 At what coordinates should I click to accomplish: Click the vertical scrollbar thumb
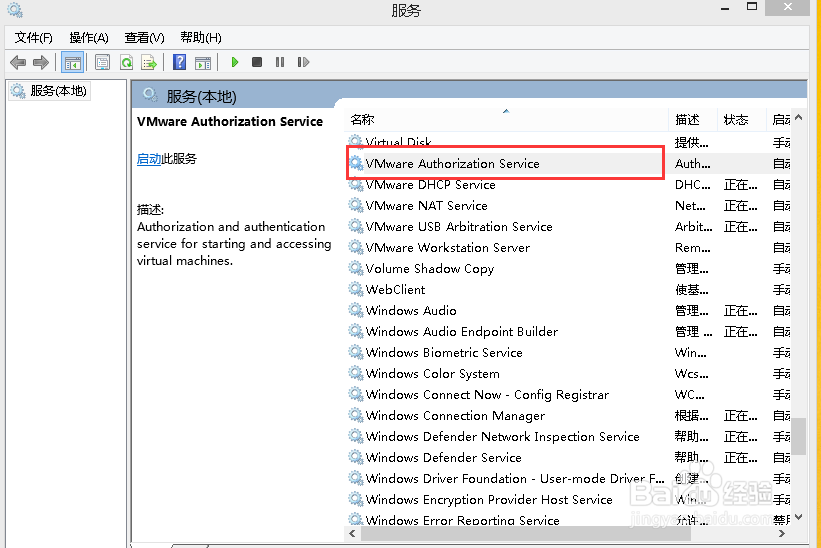point(798,436)
